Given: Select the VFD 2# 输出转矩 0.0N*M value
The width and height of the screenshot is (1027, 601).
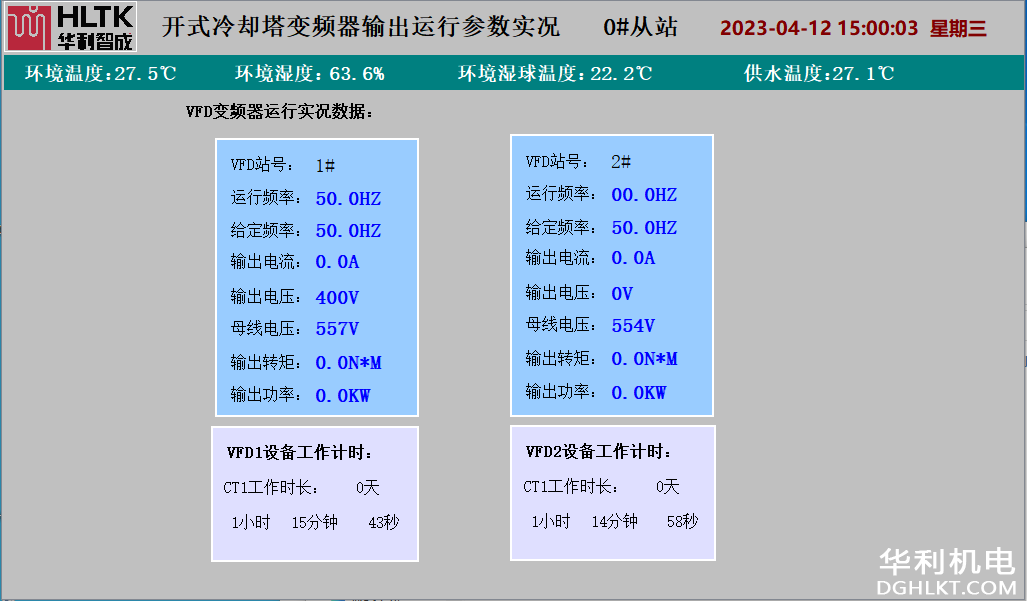Looking at the screenshot, I should point(644,359).
